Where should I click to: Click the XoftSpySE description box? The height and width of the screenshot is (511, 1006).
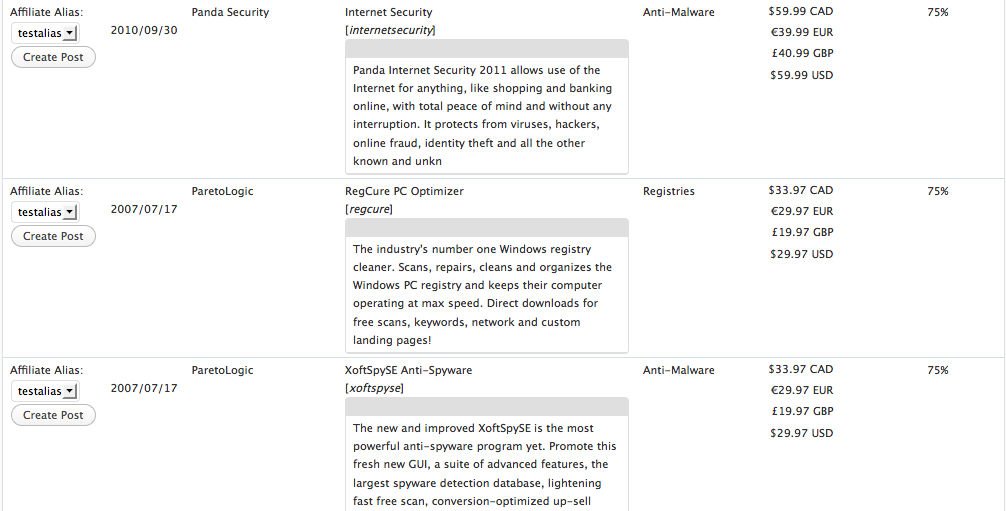coord(487,455)
